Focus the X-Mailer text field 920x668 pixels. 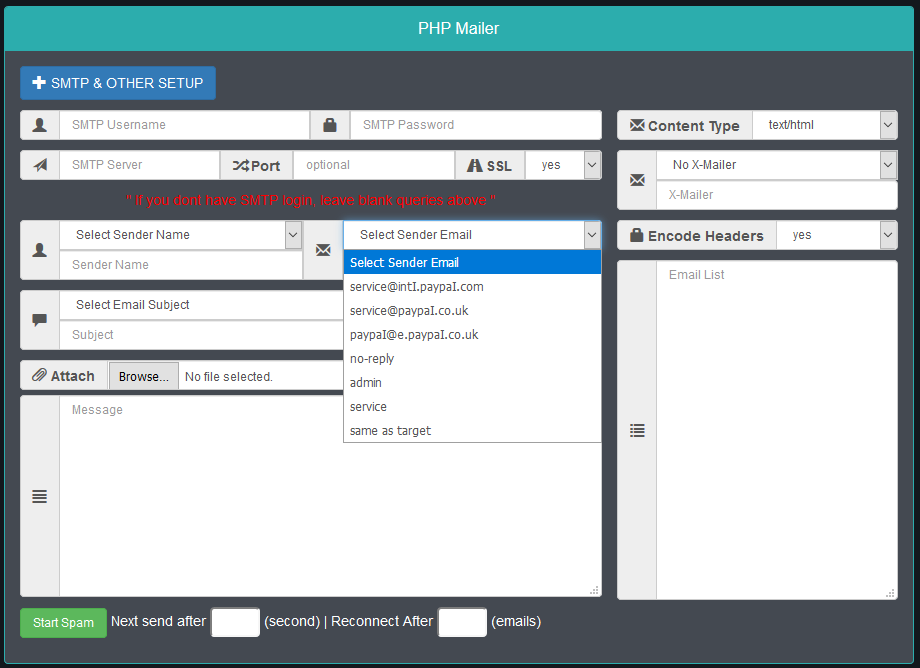click(777, 195)
